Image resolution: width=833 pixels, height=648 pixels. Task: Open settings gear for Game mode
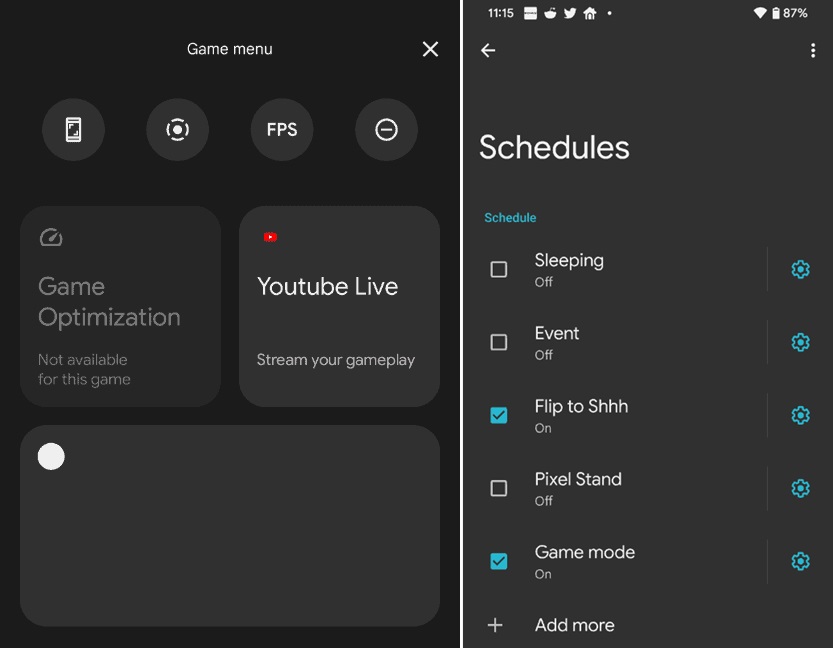800,561
